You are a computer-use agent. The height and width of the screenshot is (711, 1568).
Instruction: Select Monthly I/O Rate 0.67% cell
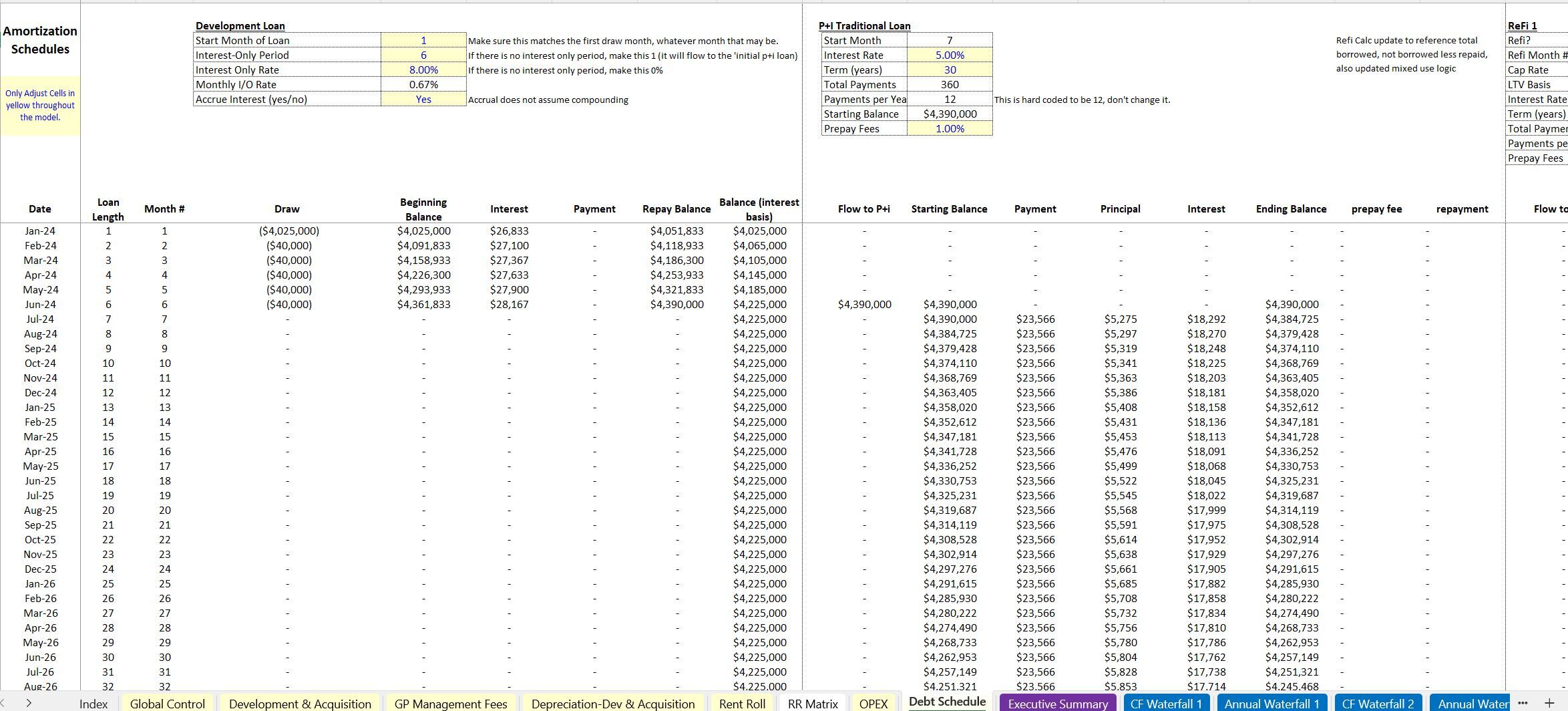pos(423,85)
